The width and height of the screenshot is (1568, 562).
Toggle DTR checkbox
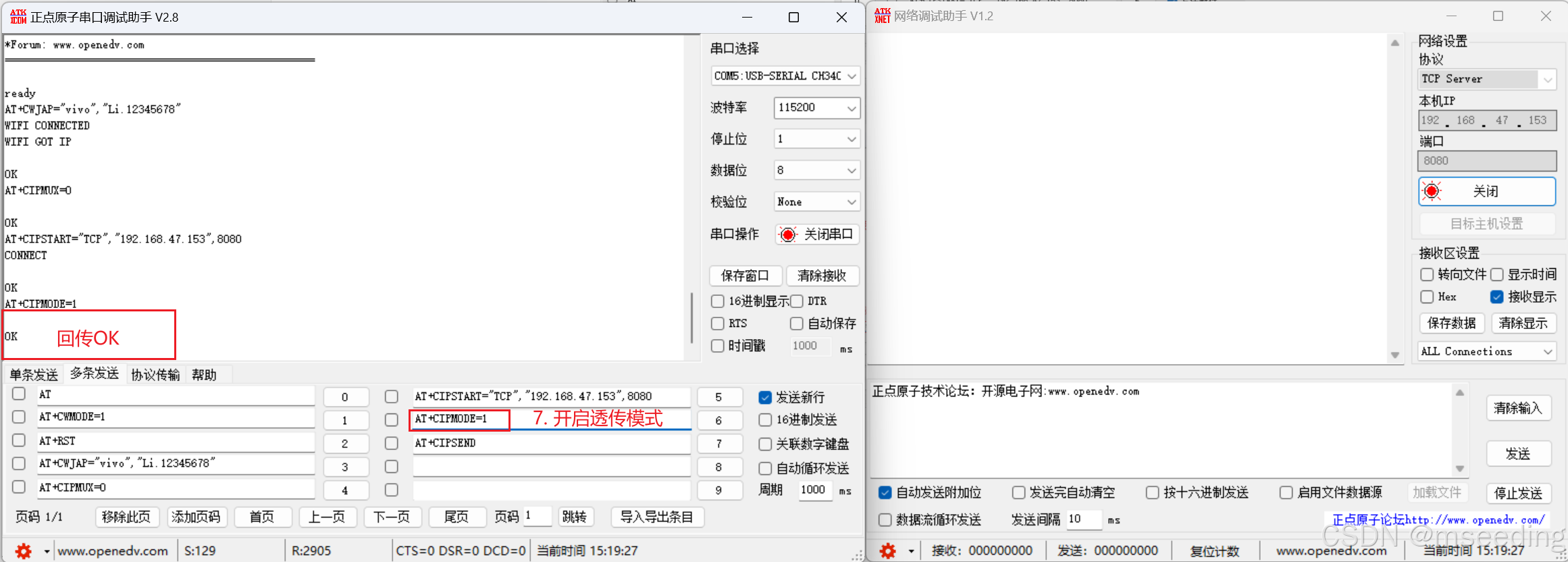click(x=797, y=301)
